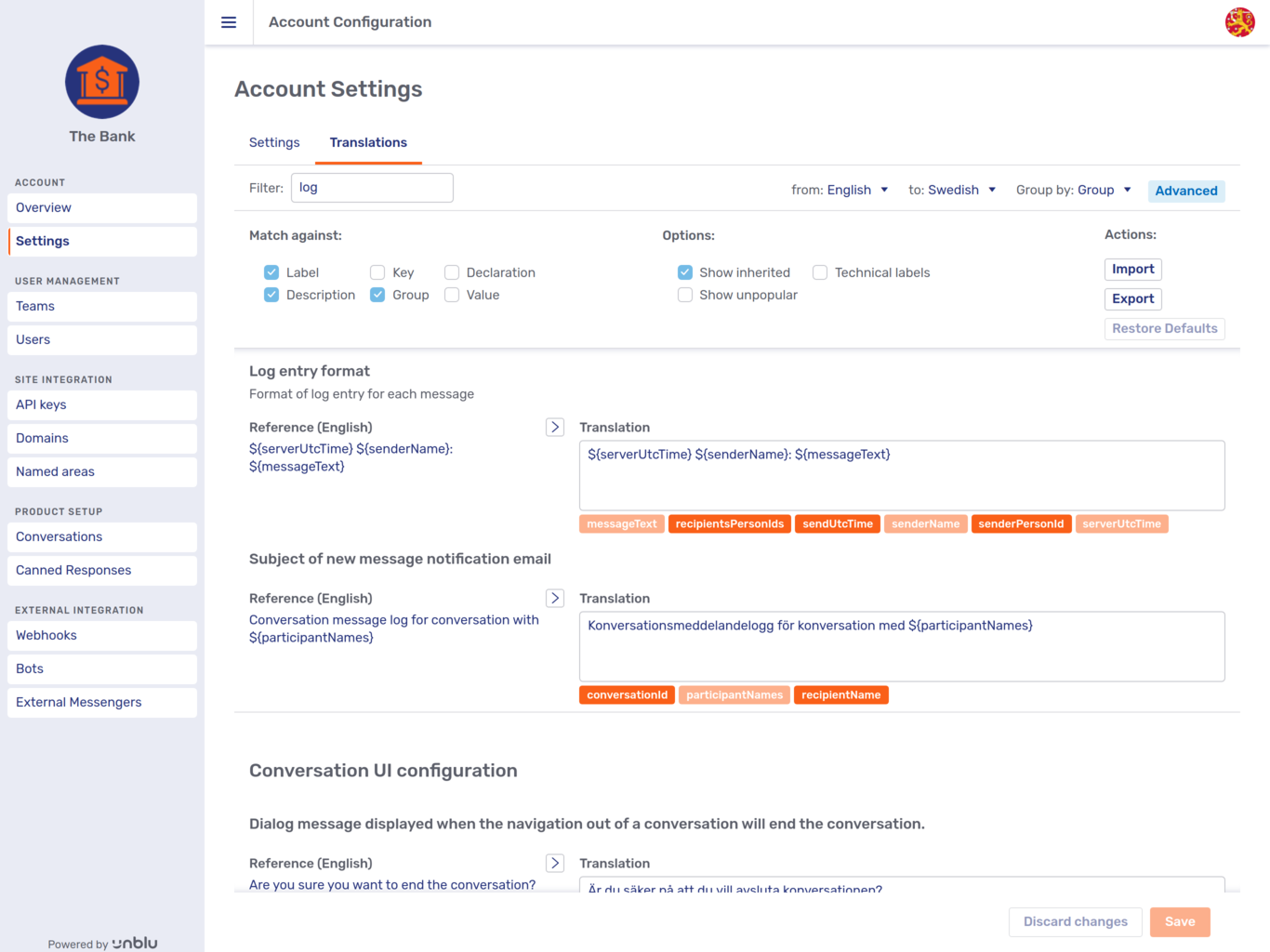
Task: Insert the senderPersonId parameter chip
Action: (1021, 523)
